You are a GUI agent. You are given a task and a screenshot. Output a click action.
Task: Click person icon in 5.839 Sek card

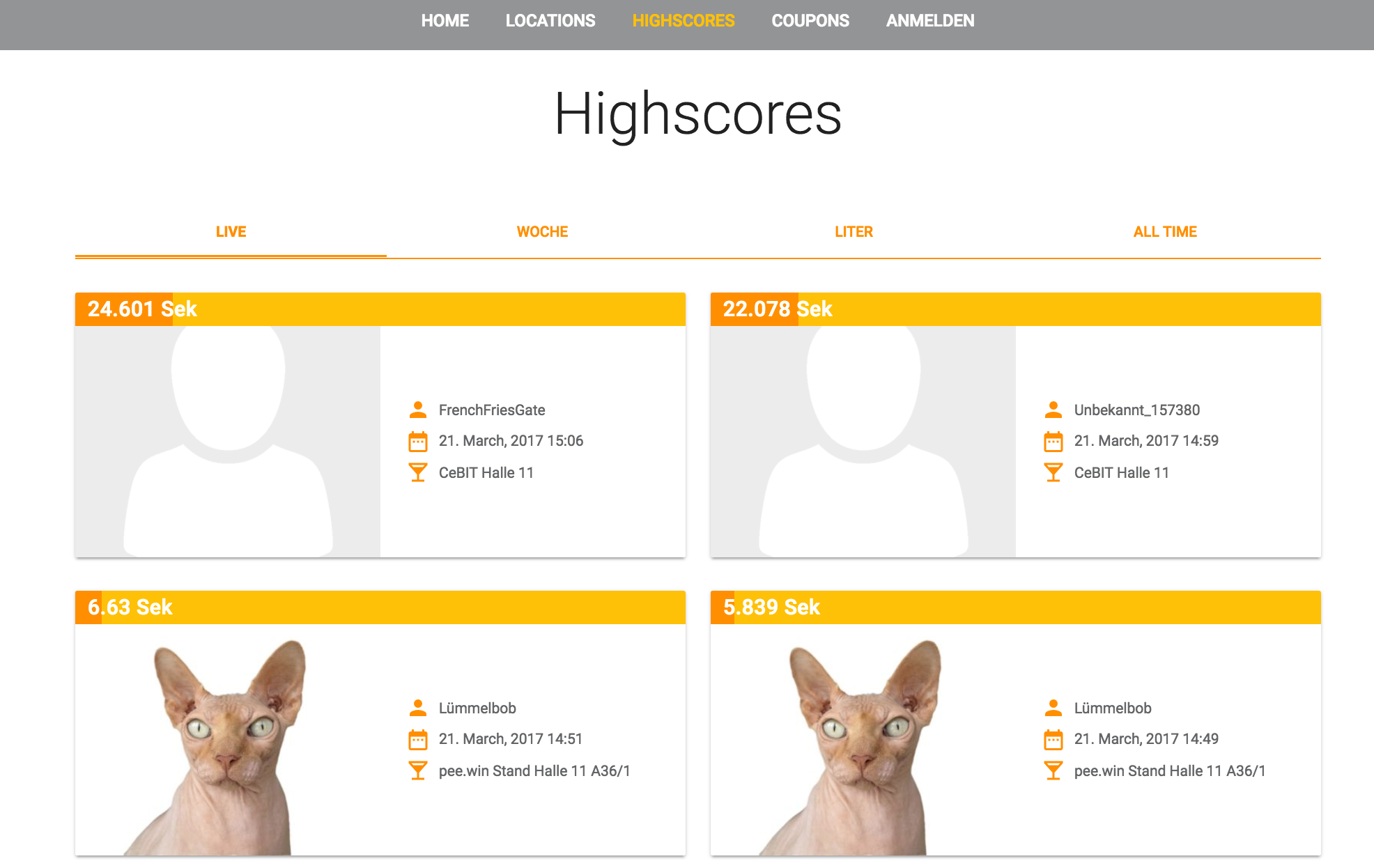click(x=1053, y=708)
